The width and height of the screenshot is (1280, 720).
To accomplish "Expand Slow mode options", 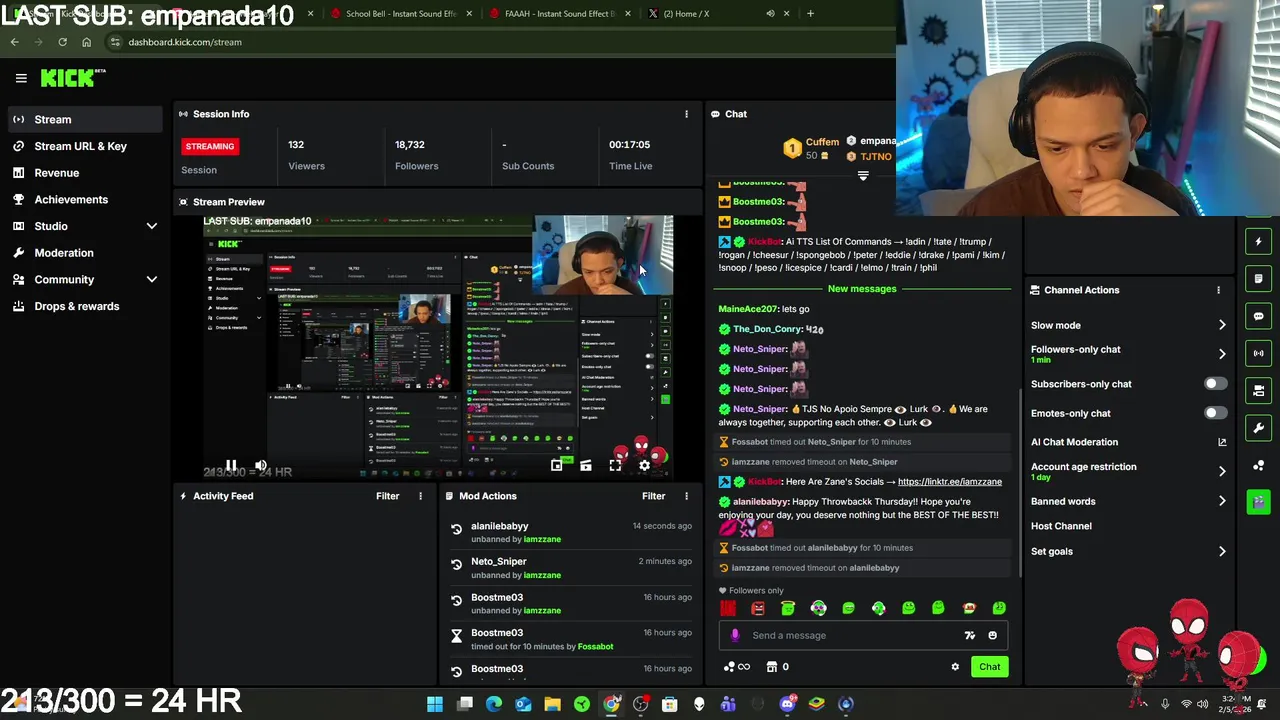I will (x=1222, y=325).
